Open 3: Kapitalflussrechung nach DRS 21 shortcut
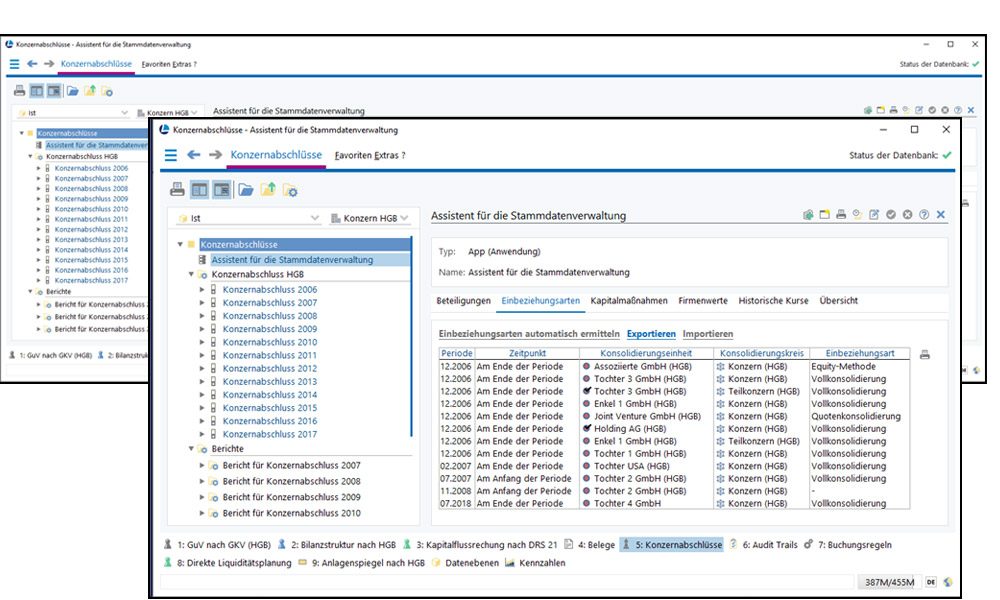 480,545
